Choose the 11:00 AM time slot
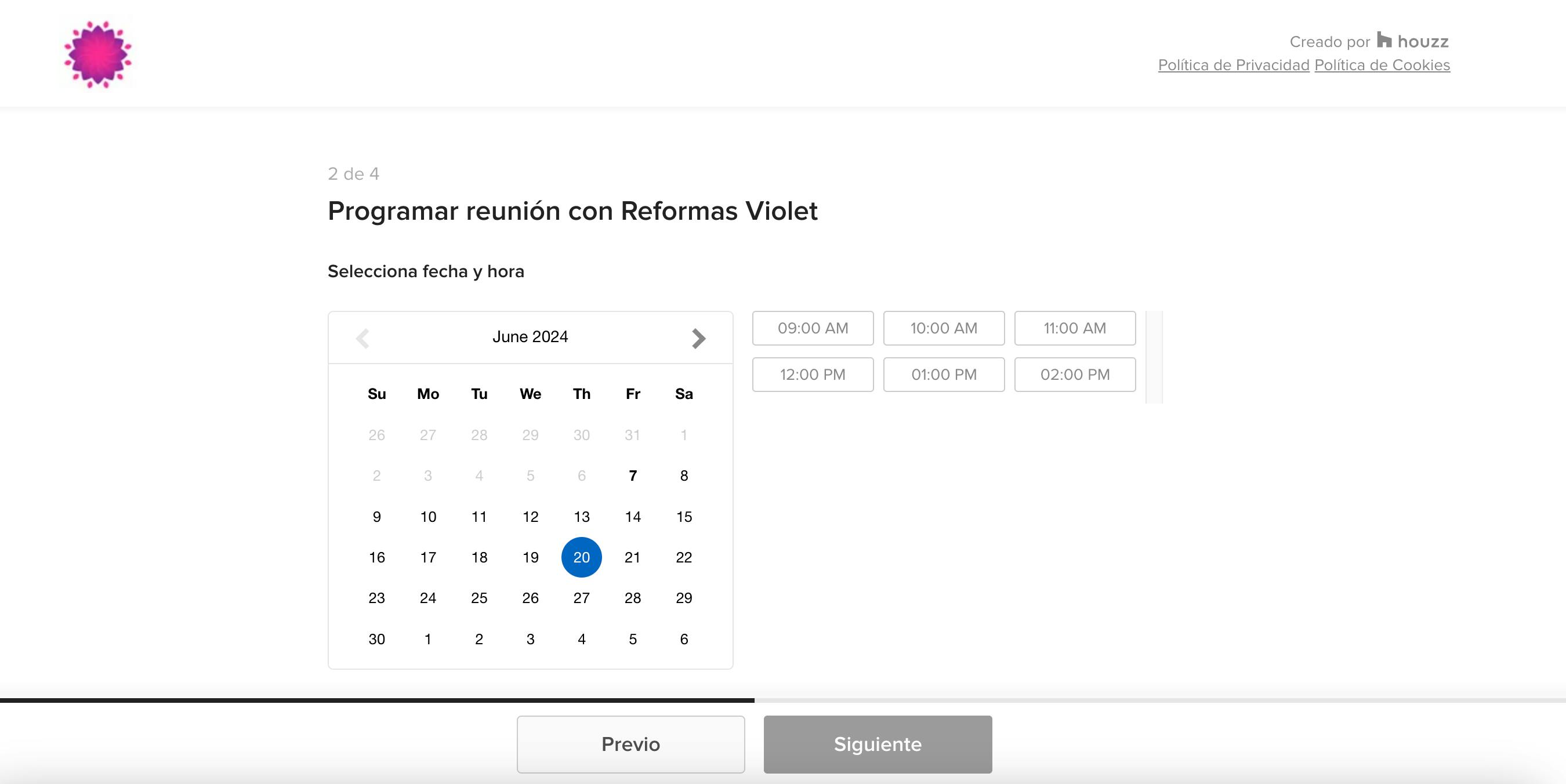Image resolution: width=1566 pixels, height=784 pixels. [1074, 328]
